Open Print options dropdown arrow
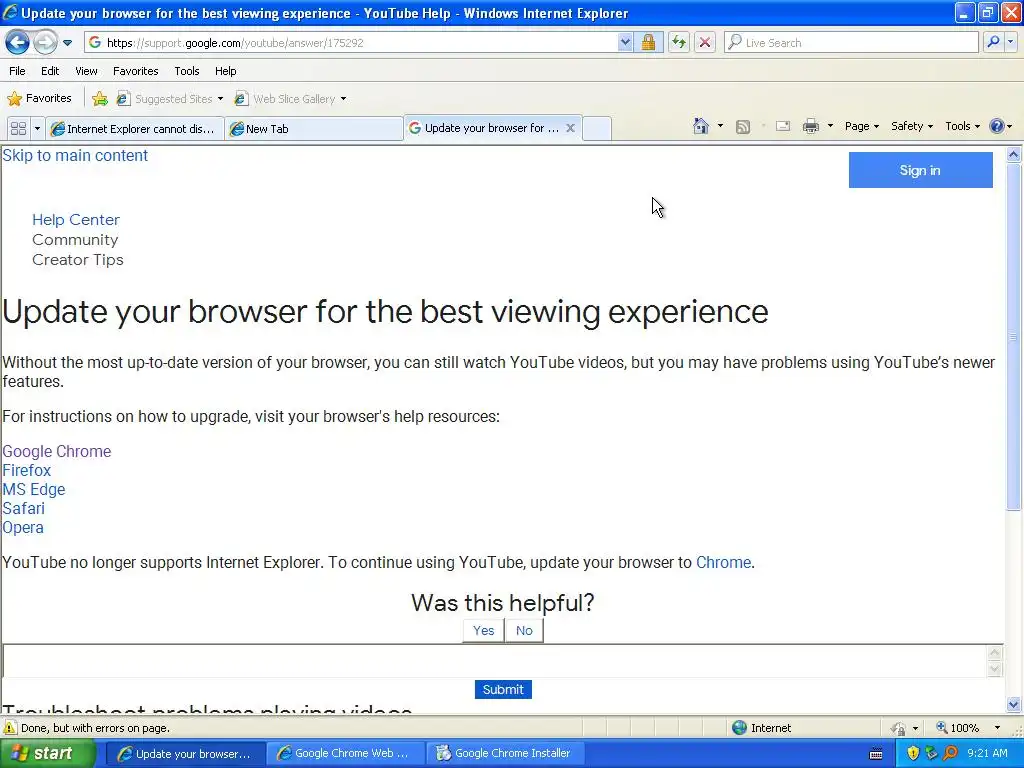The width and height of the screenshot is (1024, 768). 830,126
